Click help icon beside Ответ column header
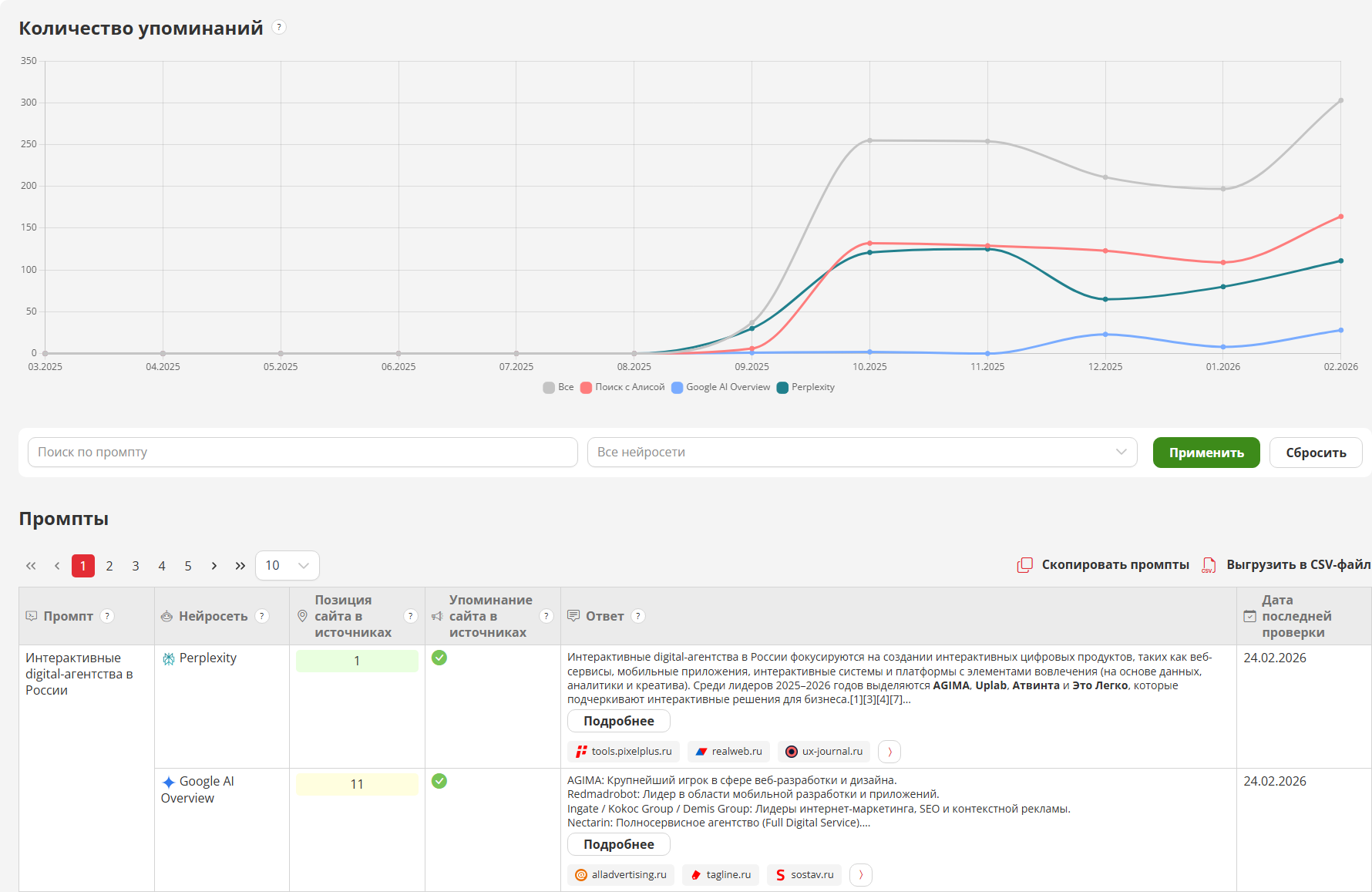The image size is (1372, 892). click(637, 616)
